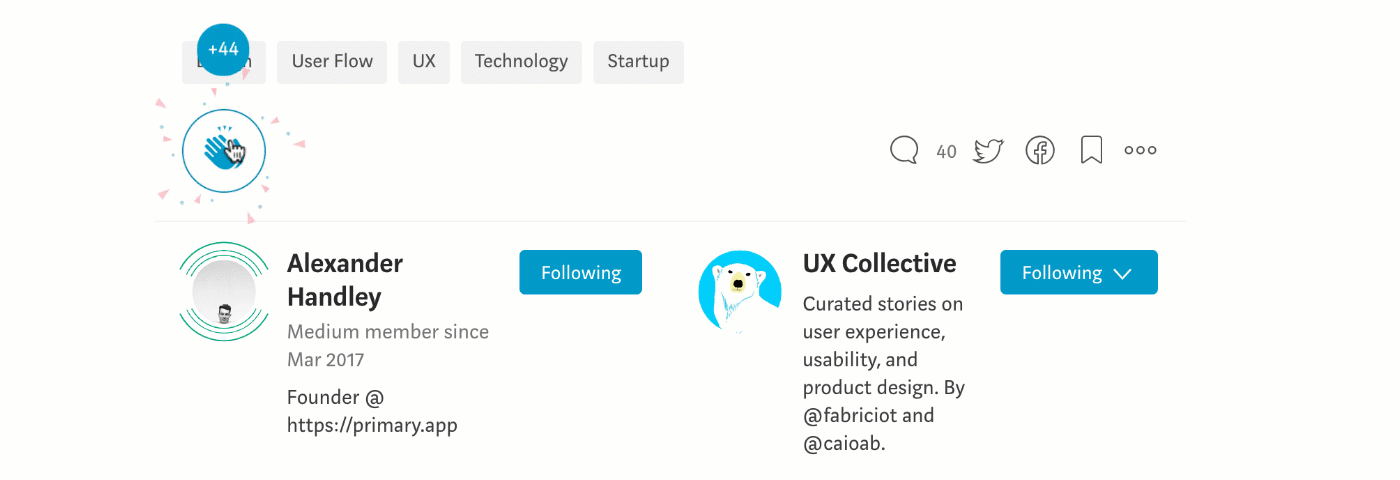Image resolution: width=1400 pixels, height=480 pixels.
Task: Share the story on Twitter
Action: click(x=988, y=151)
